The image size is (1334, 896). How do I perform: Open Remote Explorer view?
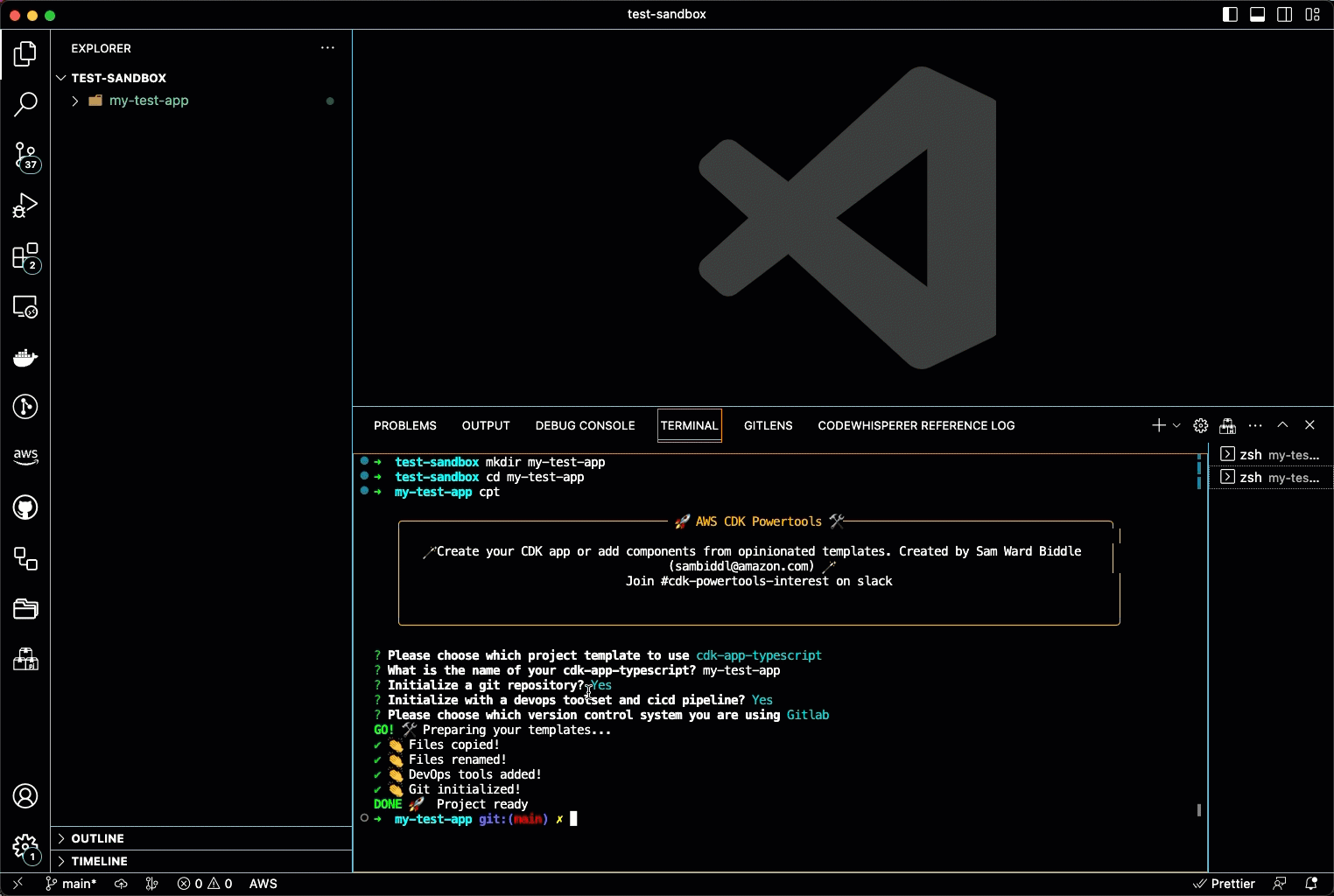click(25, 307)
